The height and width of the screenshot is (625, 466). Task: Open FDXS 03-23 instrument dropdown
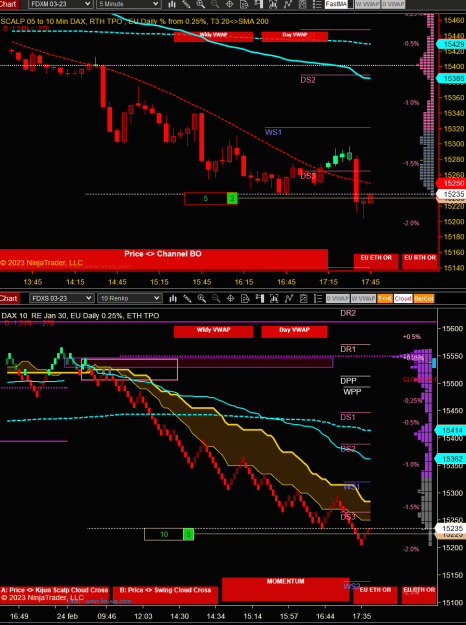click(x=62, y=298)
